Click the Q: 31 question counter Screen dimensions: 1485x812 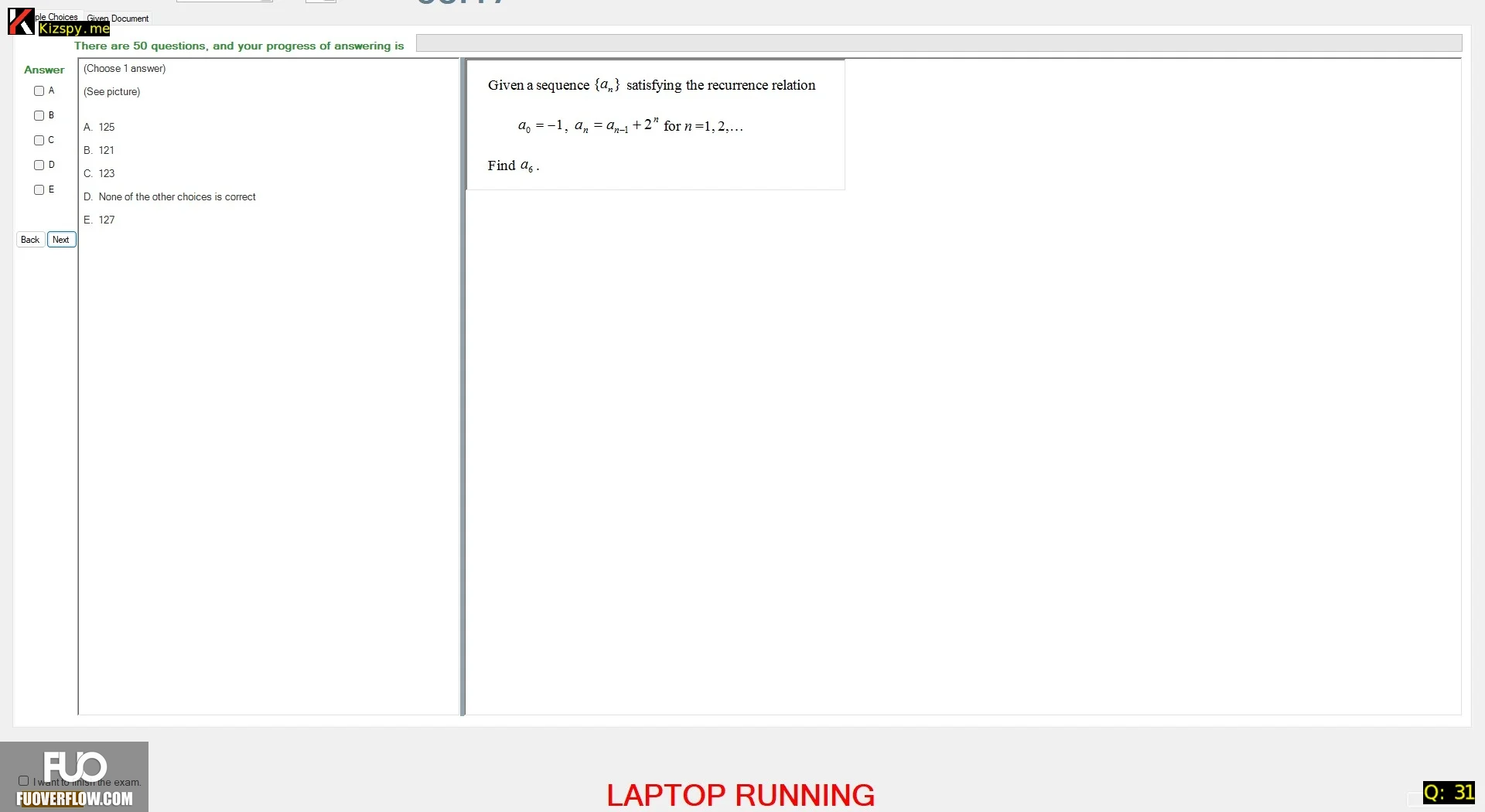(1449, 793)
